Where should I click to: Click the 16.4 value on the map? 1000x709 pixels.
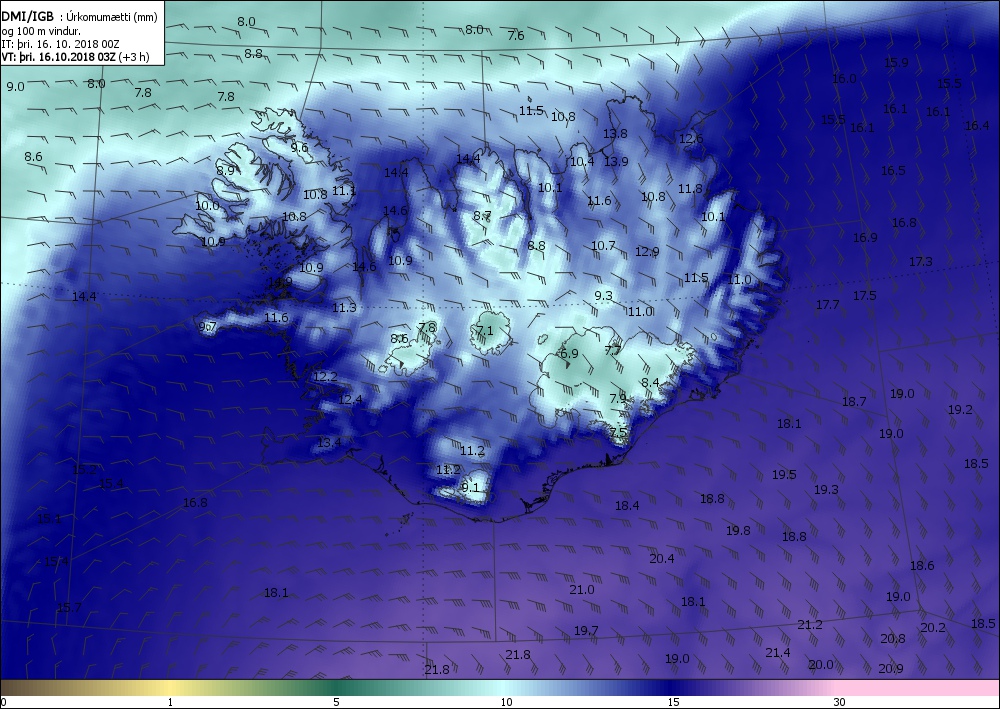(x=977, y=126)
